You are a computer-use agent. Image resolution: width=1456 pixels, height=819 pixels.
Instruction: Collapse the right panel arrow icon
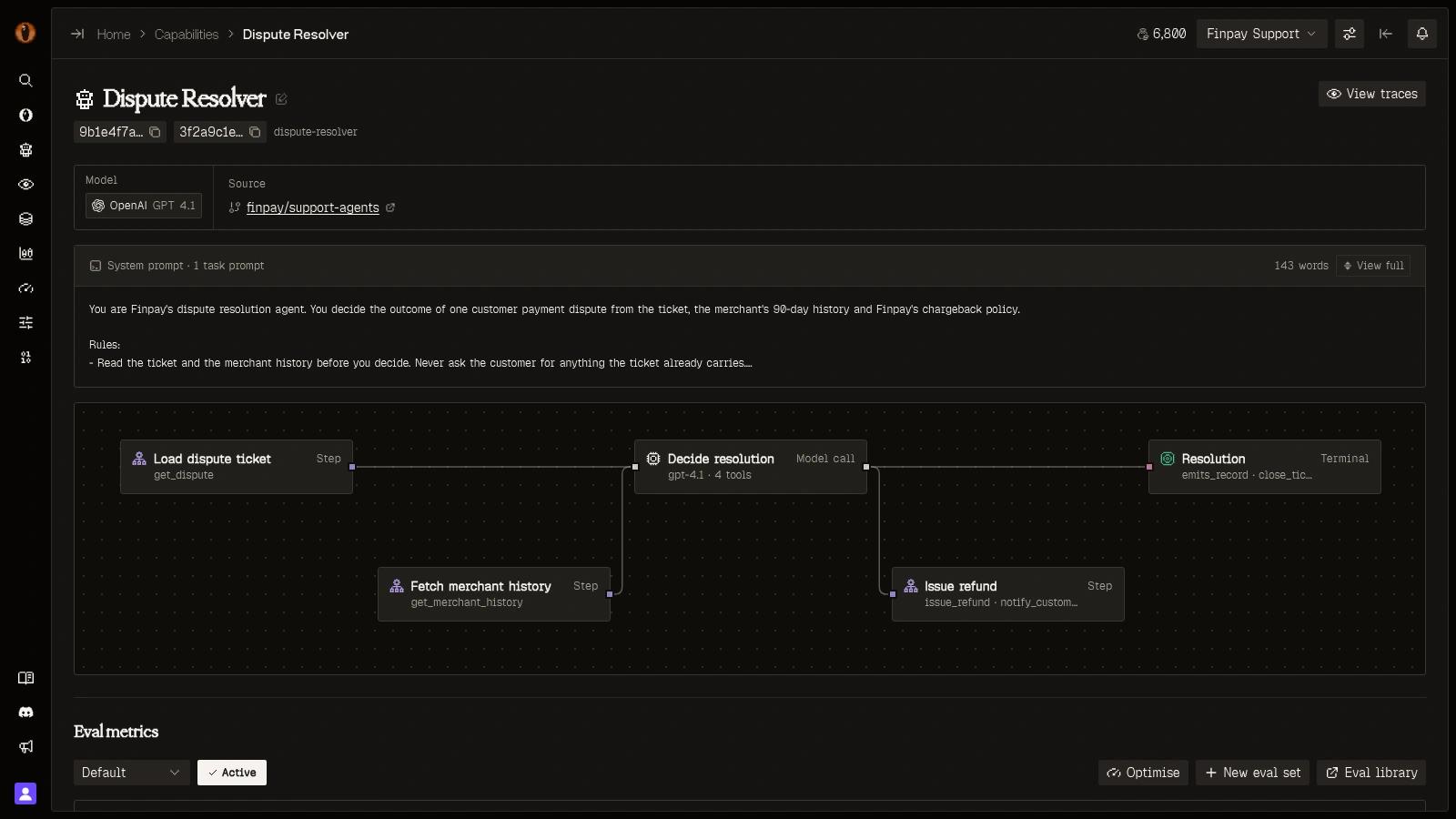pyautogui.click(x=1386, y=34)
